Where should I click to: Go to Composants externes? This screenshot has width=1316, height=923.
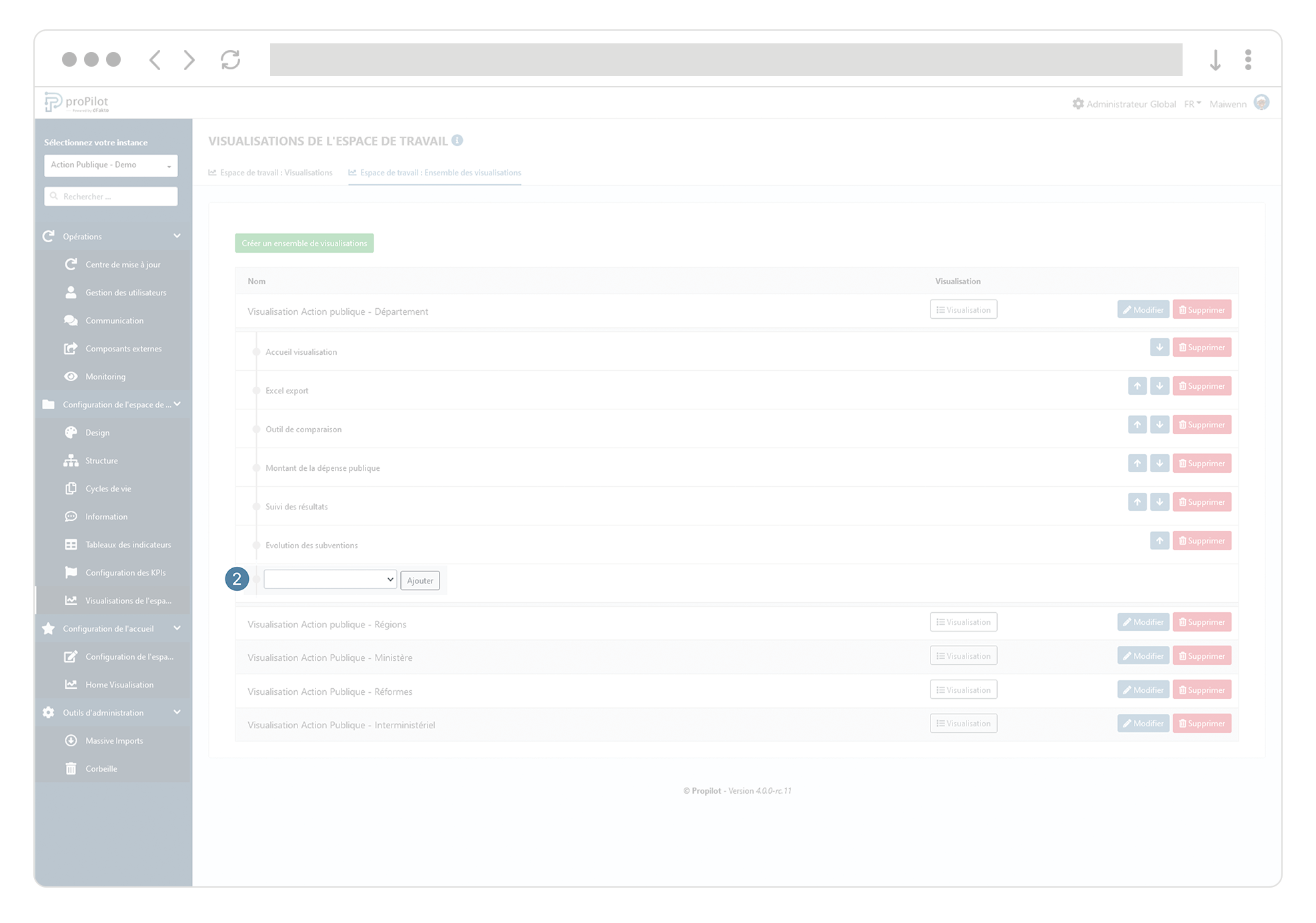[123, 348]
